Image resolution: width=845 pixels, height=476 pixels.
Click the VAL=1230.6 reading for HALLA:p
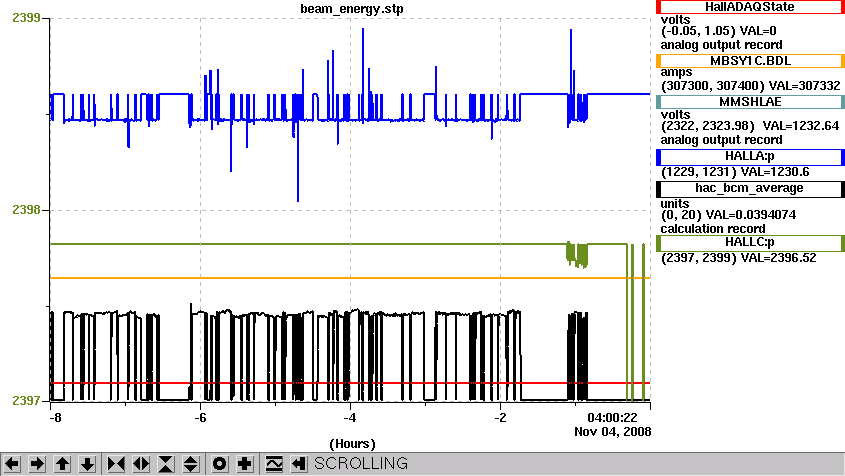(775, 173)
